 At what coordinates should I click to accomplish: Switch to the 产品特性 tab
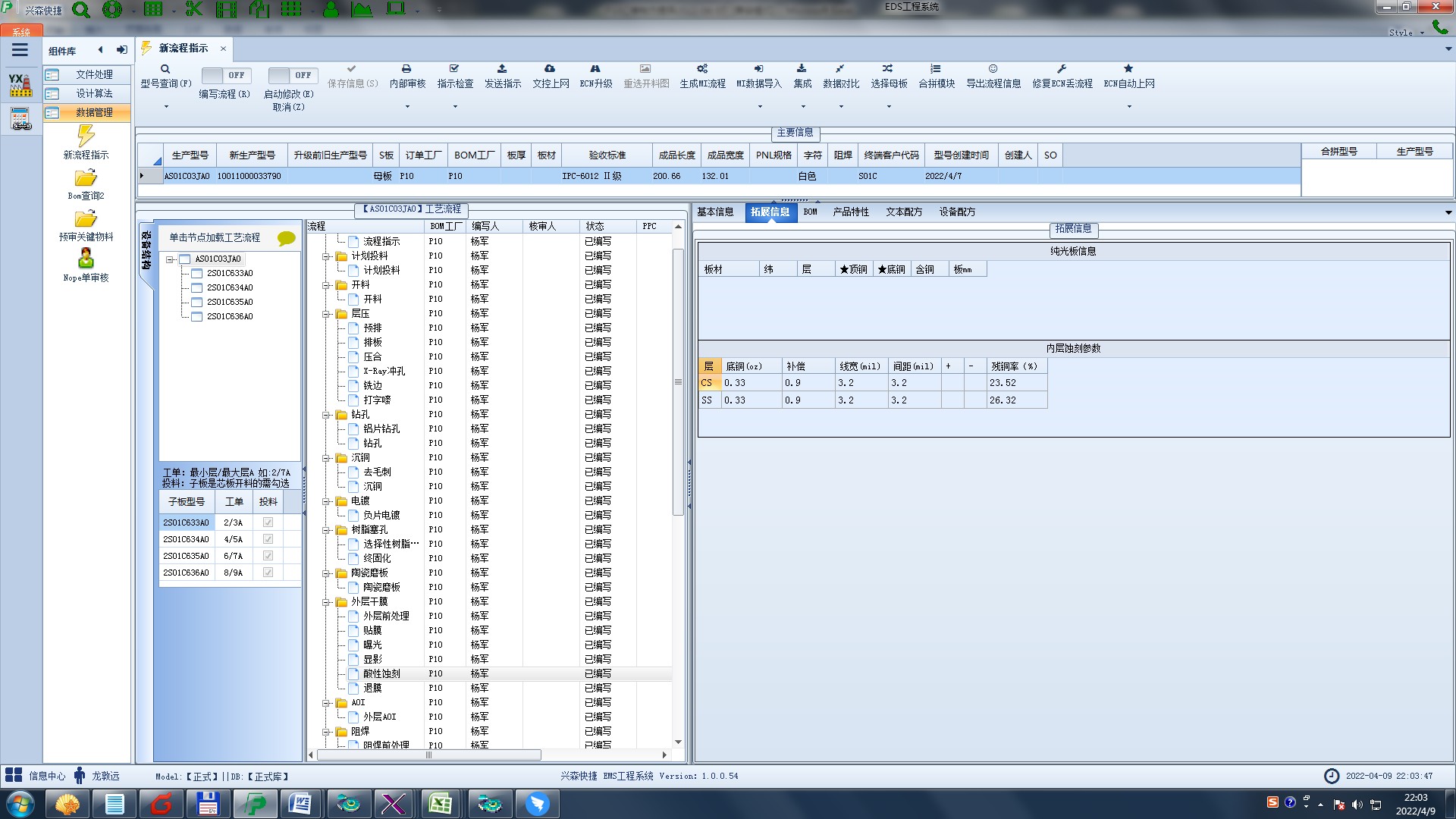tap(851, 212)
